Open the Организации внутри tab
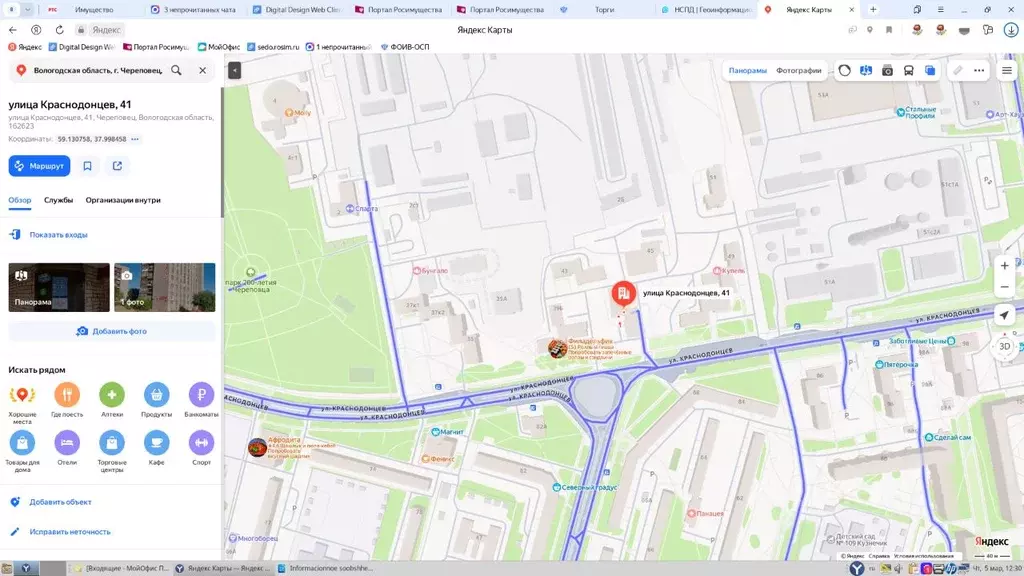 coord(123,200)
